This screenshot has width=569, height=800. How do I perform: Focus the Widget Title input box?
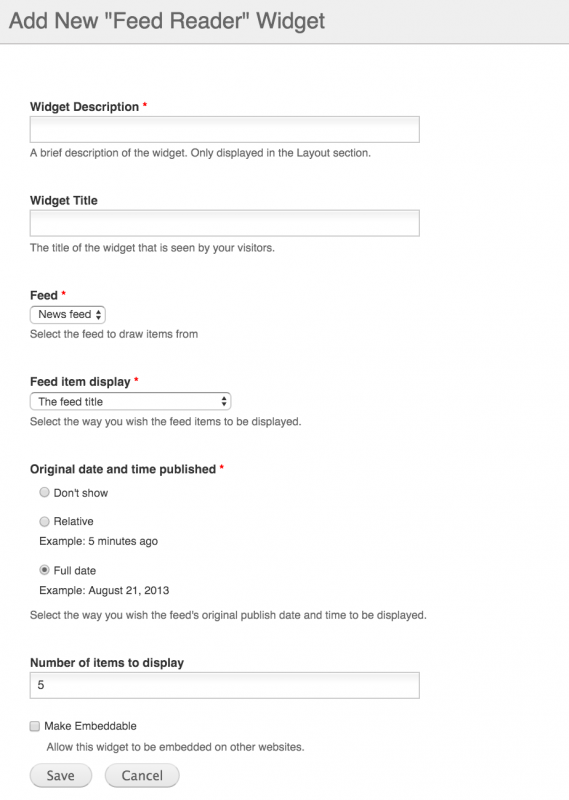(x=225, y=223)
